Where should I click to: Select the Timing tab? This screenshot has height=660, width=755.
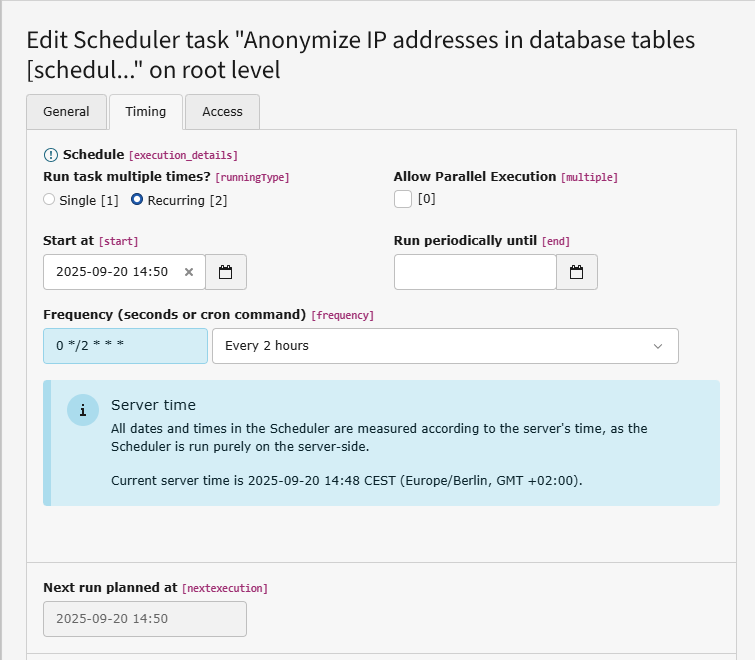(x=146, y=112)
